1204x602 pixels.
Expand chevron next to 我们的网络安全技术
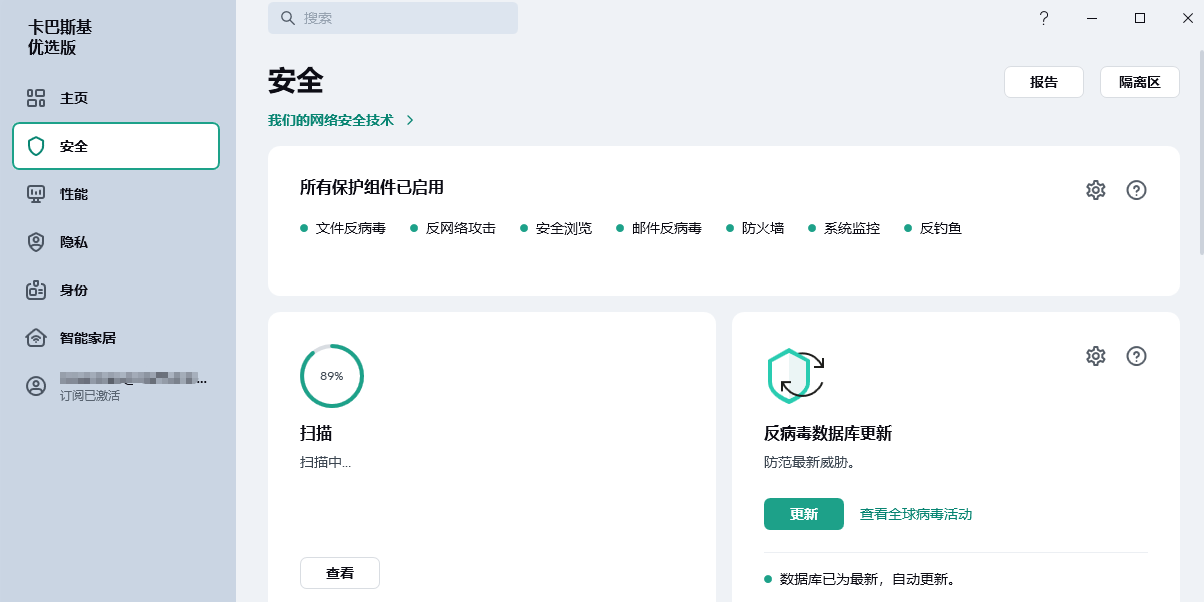point(410,120)
